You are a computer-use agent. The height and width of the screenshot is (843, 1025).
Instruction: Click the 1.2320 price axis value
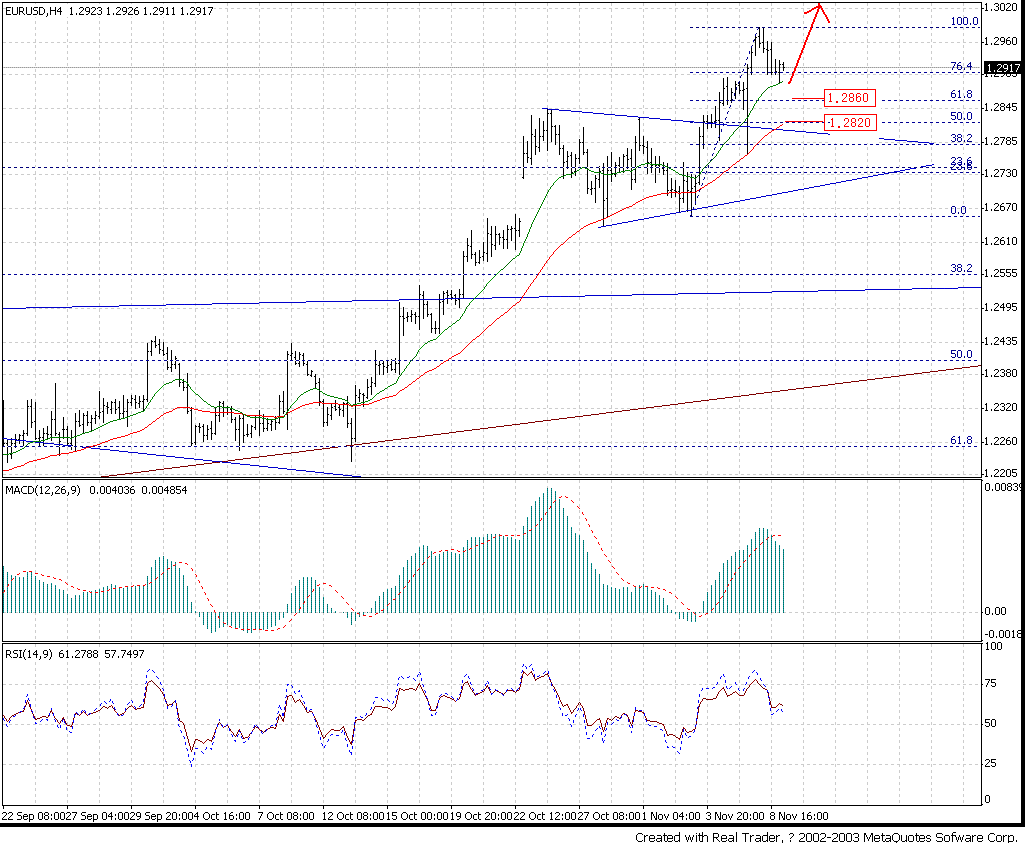(1002, 406)
